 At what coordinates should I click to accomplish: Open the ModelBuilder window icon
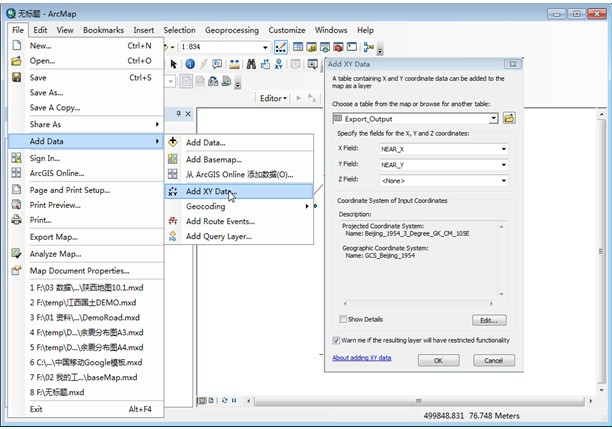point(368,47)
